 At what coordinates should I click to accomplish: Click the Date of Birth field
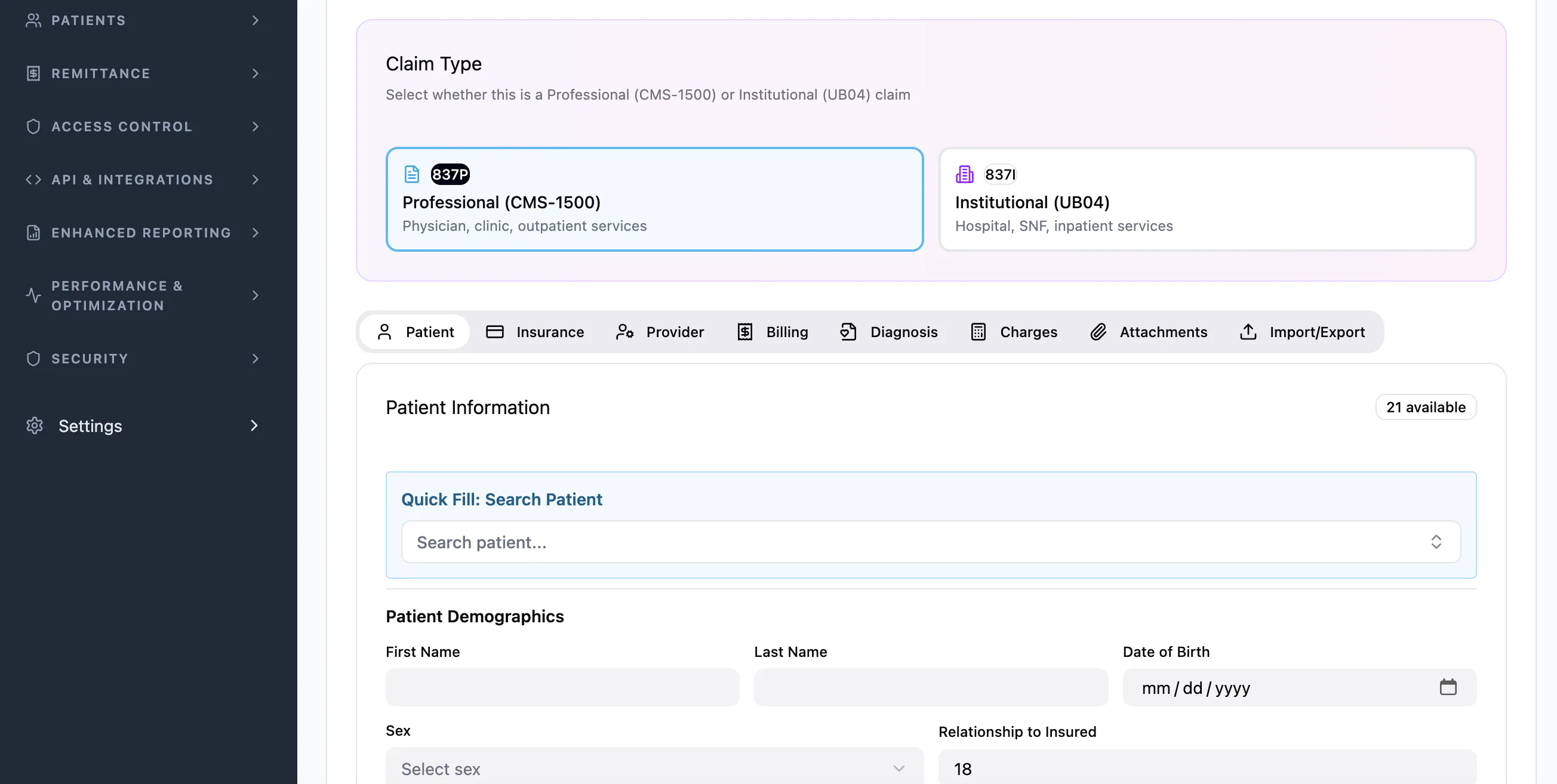[x=1300, y=687]
